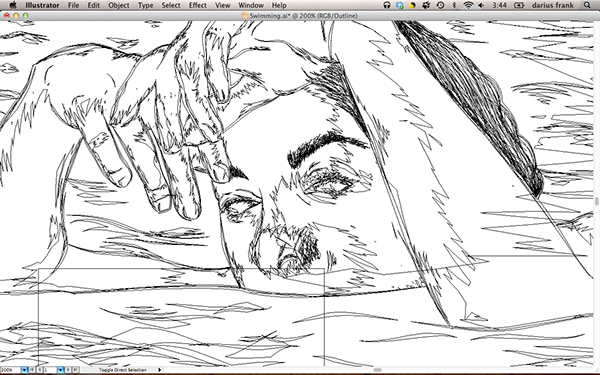This screenshot has height=375, width=600.
Task: Click the horizontal scrollbar thumb
Action: [377, 370]
